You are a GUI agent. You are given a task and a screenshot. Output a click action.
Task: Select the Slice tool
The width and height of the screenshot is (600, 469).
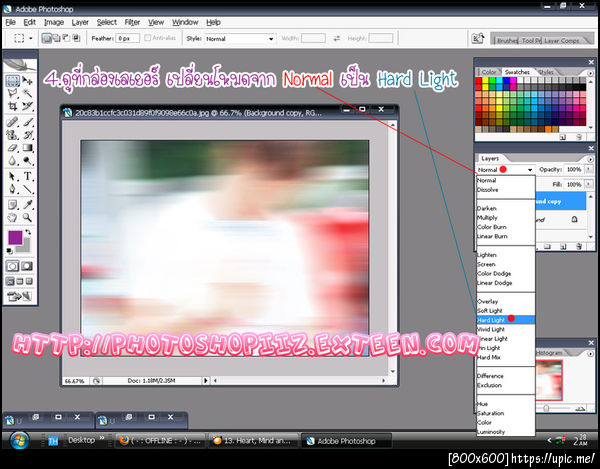(27, 106)
